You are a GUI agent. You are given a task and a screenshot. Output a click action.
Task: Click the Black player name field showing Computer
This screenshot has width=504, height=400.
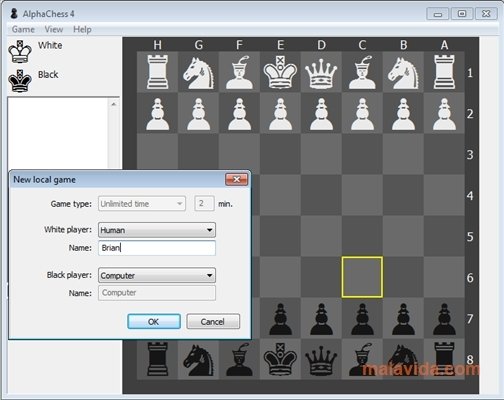[157, 293]
